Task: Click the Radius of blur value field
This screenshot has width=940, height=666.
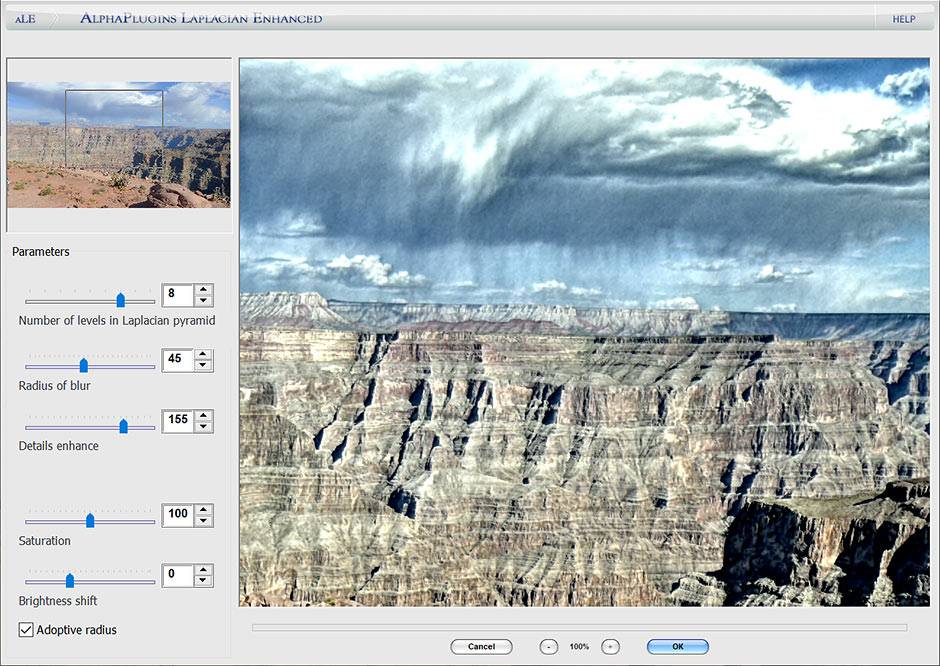Action: 177,360
